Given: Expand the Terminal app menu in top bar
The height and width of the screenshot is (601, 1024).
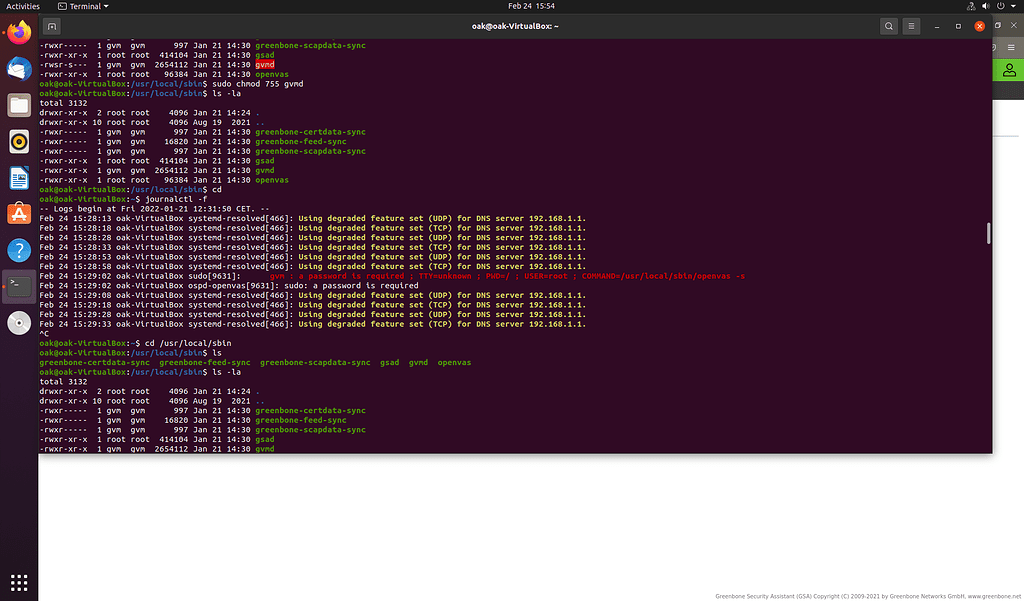Looking at the screenshot, I should pos(88,6).
